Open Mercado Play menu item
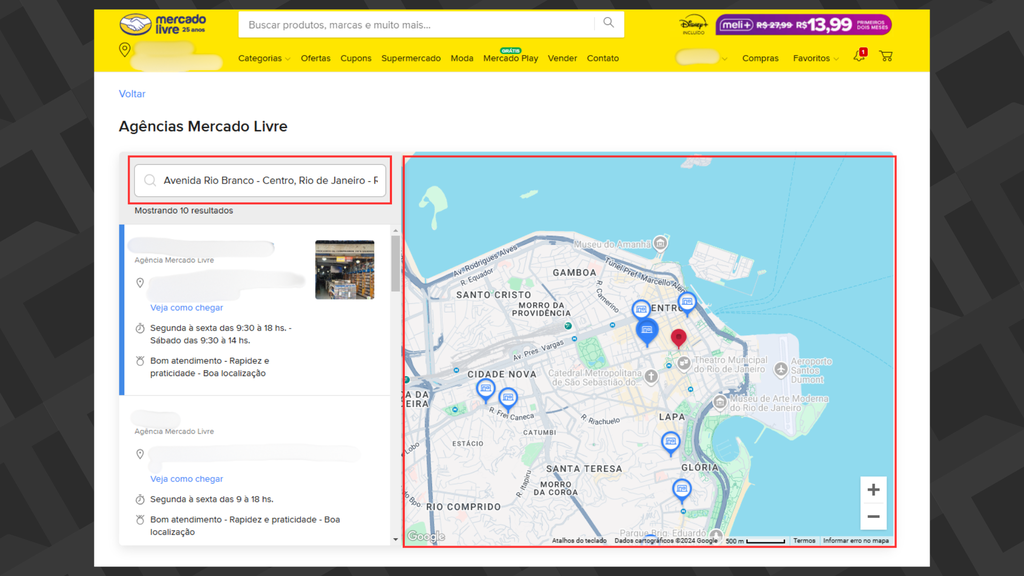 coord(511,58)
